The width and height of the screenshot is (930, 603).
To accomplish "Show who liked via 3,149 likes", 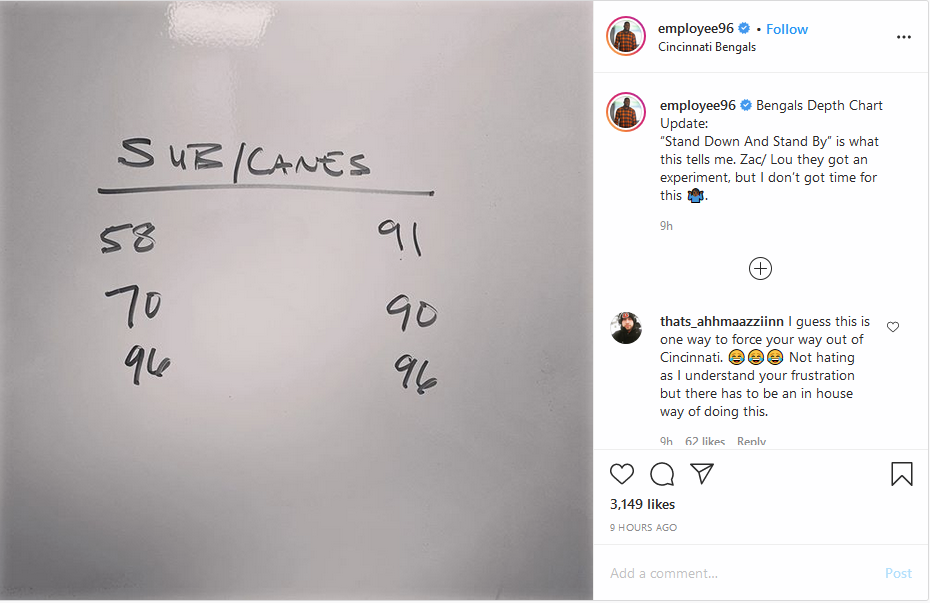I will click(x=642, y=504).
